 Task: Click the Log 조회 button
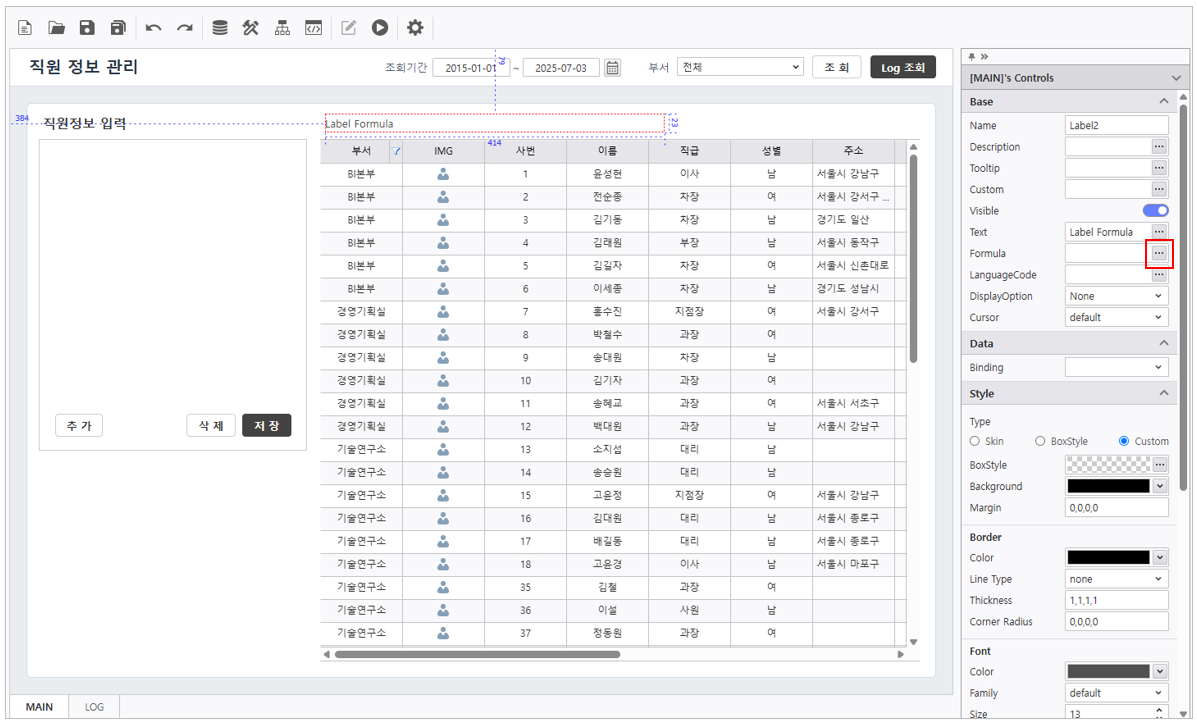[903, 67]
